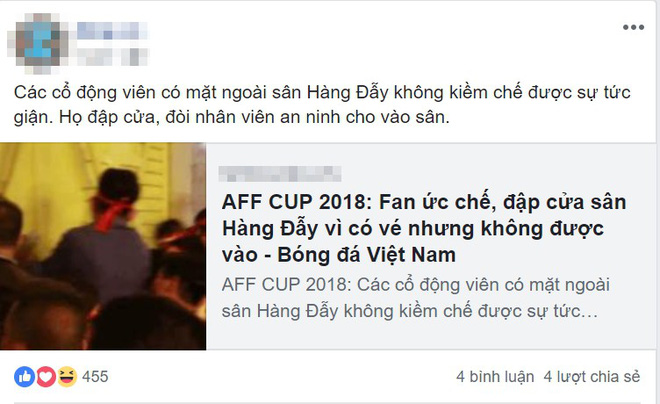Click the blurred poster name
The image size is (660, 404).
112,31
